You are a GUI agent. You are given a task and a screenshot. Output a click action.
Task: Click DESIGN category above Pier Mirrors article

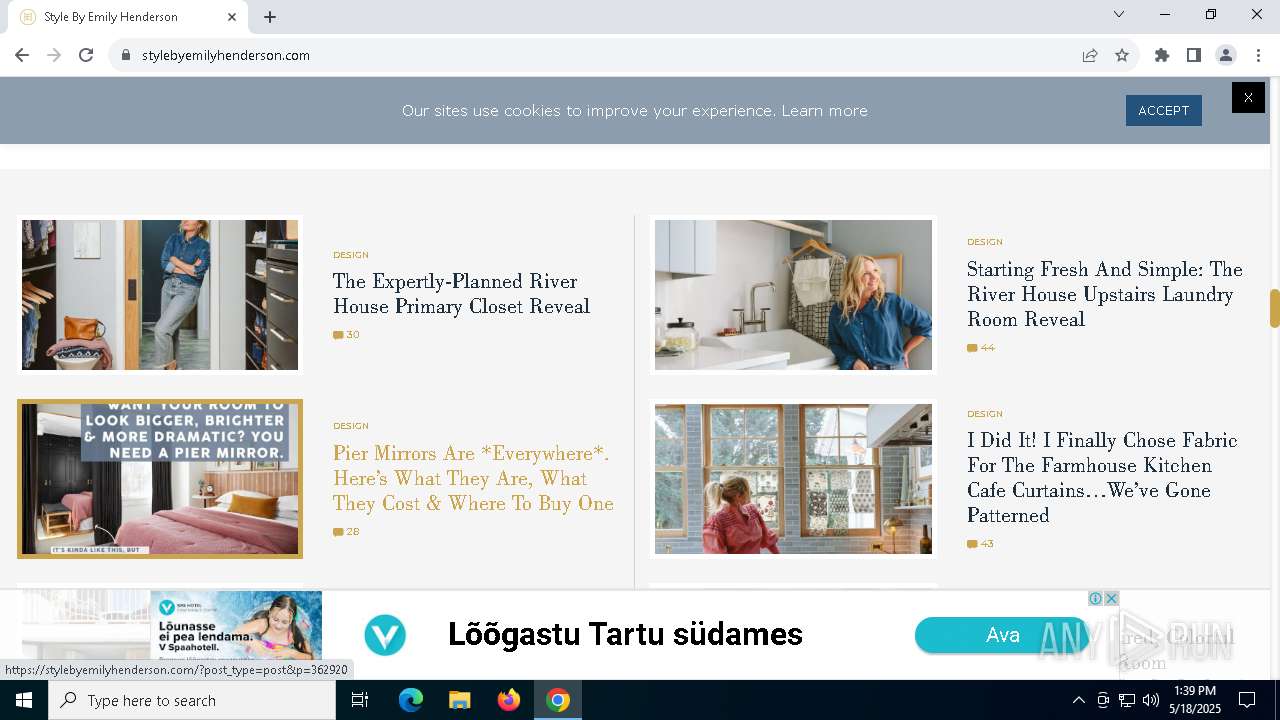(x=351, y=426)
